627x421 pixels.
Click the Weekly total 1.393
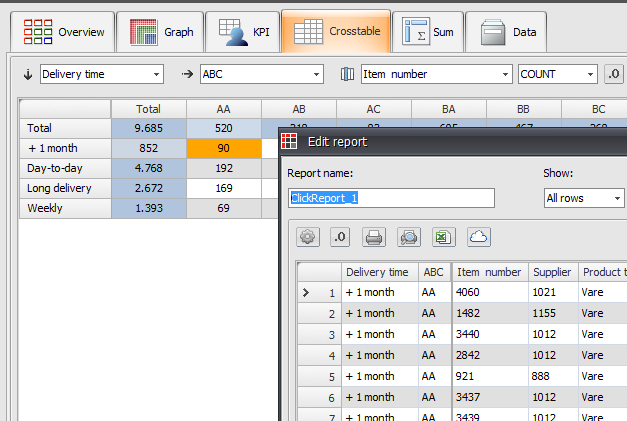coord(148,208)
